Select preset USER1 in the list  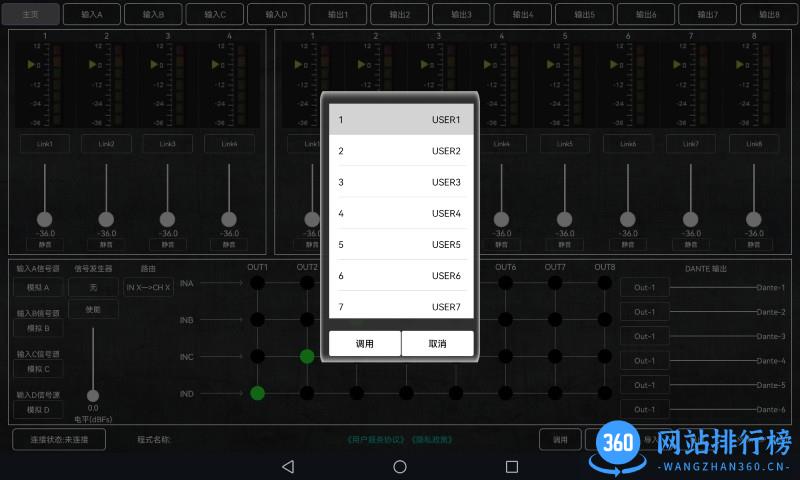pos(401,119)
